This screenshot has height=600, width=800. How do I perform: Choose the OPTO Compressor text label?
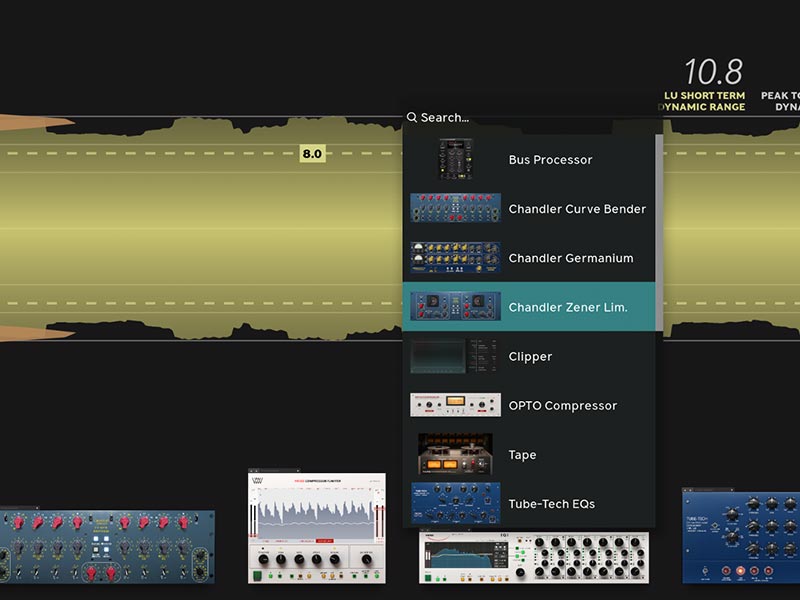[562, 406]
